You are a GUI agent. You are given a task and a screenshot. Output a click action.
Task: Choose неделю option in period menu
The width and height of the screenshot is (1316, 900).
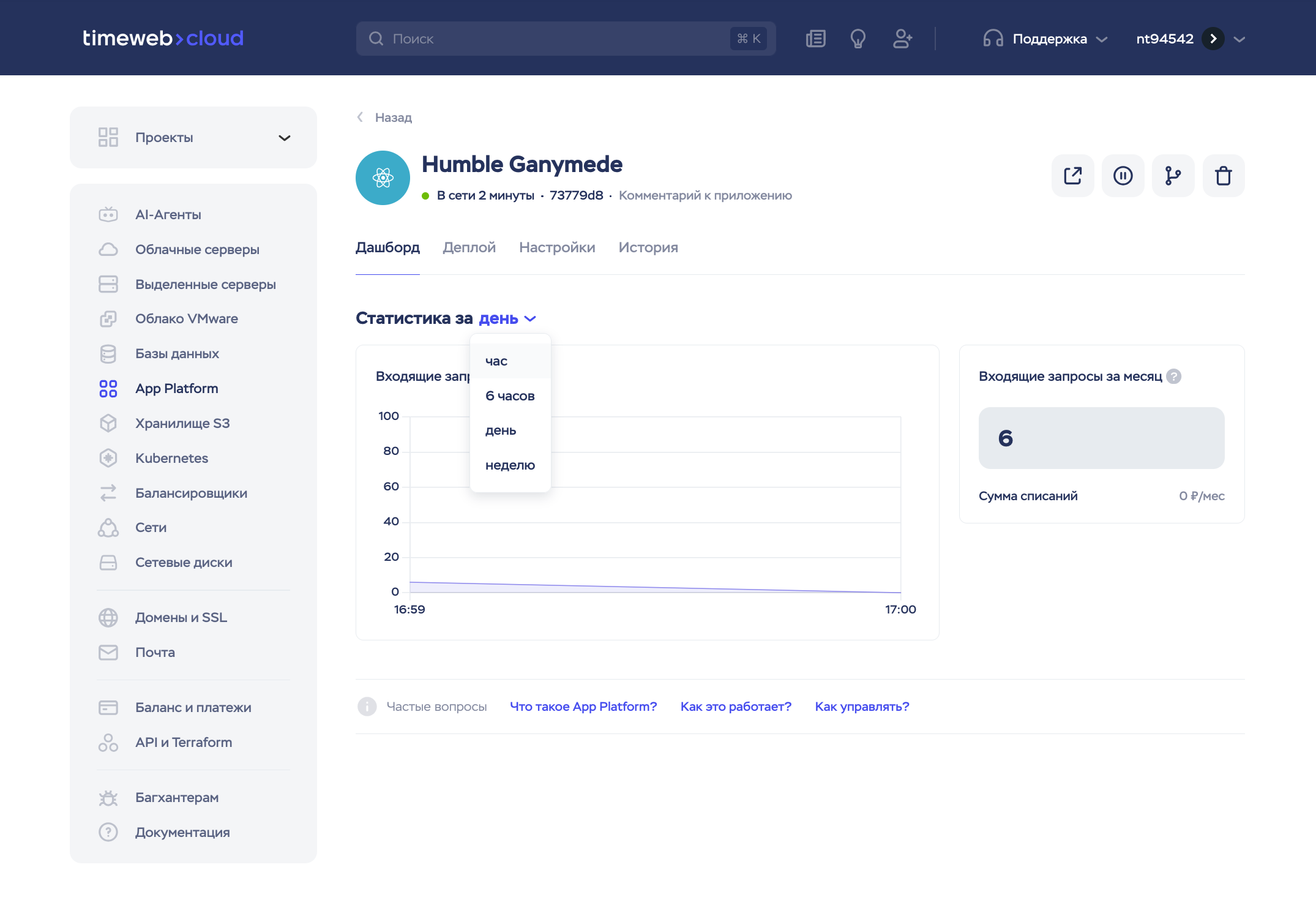pyautogui.click(x=510, y=465)
